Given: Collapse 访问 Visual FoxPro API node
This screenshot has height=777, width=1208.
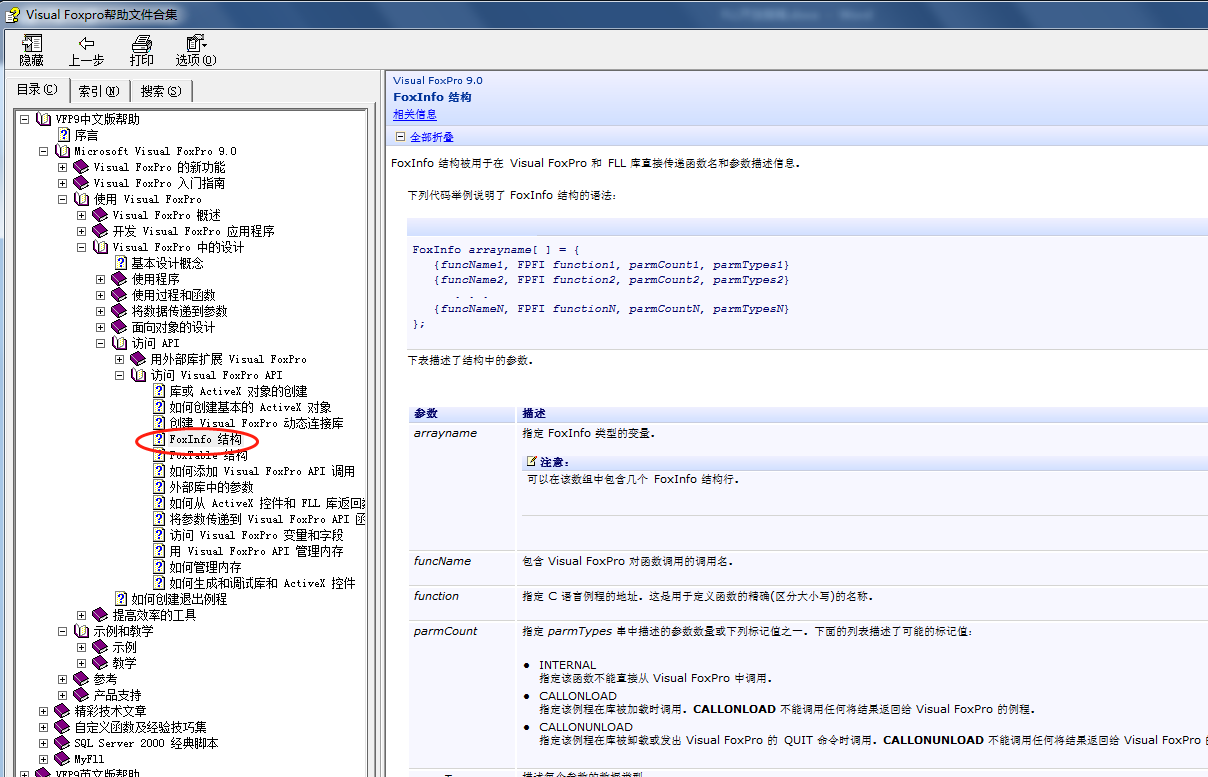Looking at the screenshot, I should click(120, 375).
